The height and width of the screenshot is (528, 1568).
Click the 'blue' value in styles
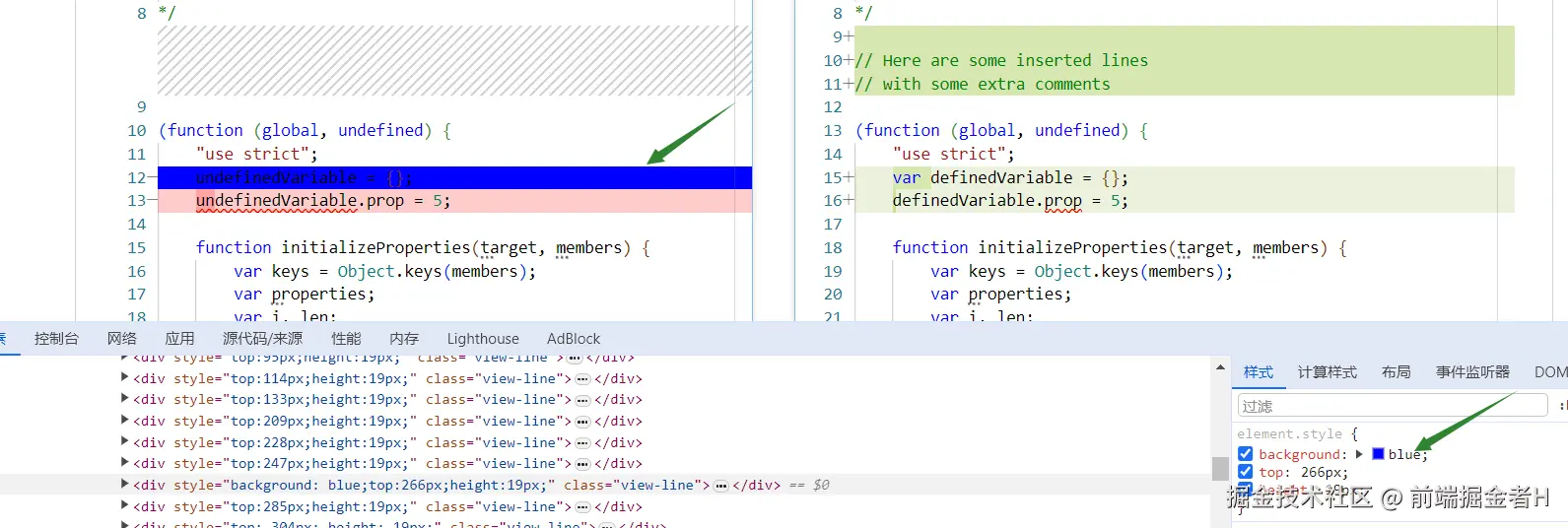[x=1404, y=454]
